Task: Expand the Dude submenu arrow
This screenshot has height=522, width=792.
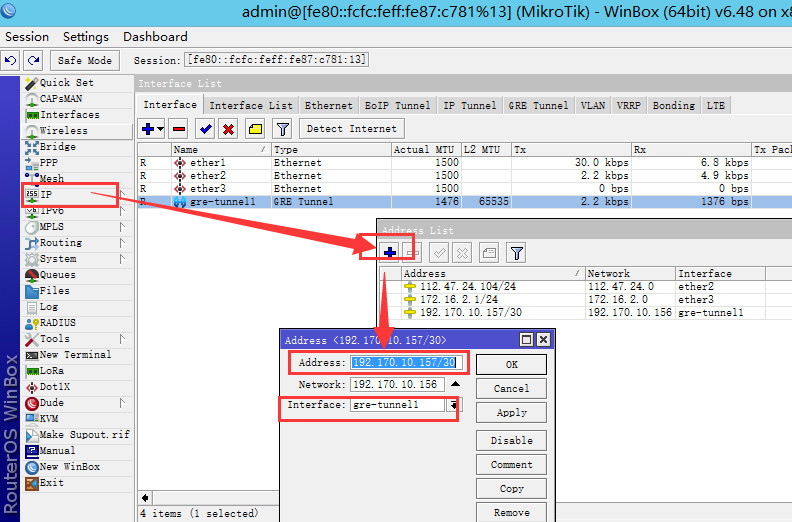Action: click(122, 403)
